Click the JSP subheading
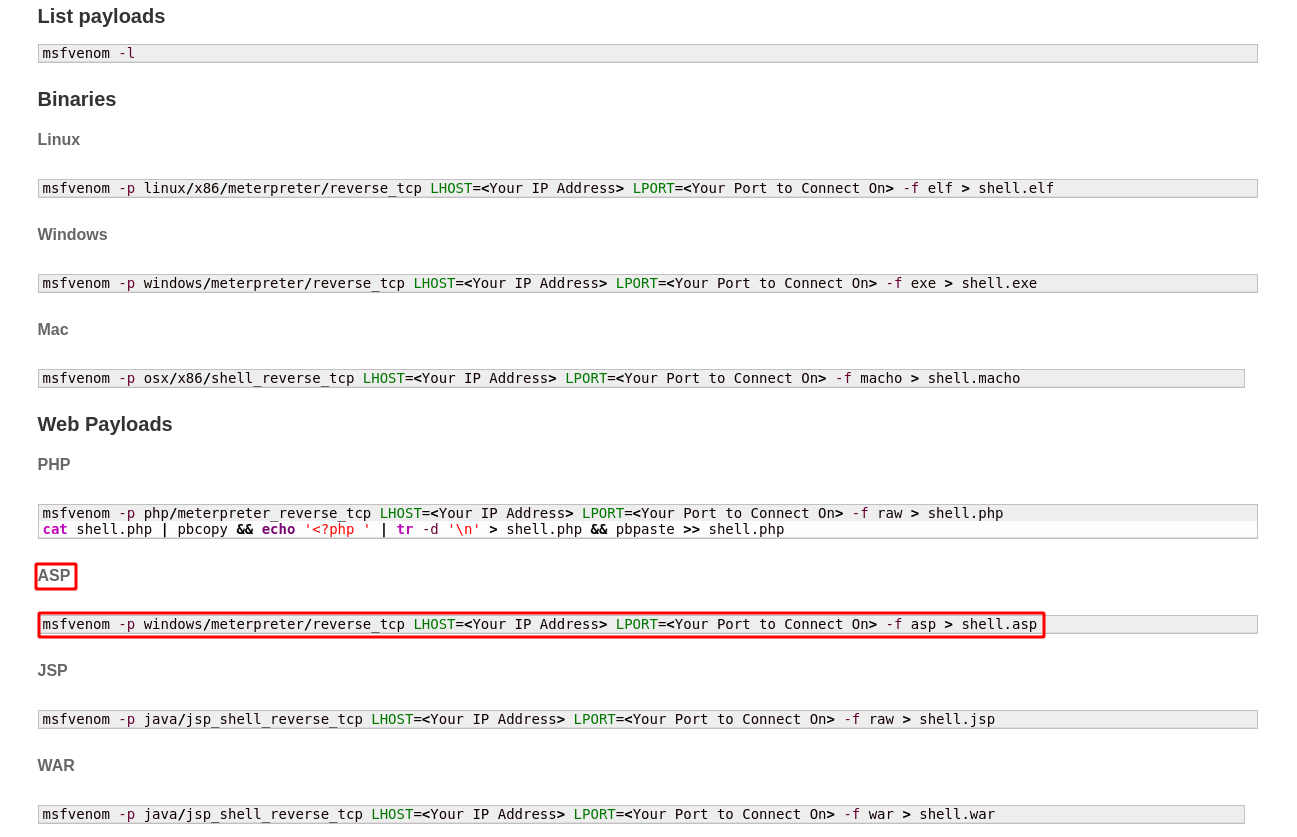1297x837 pixels. click(x=53, y=671)
